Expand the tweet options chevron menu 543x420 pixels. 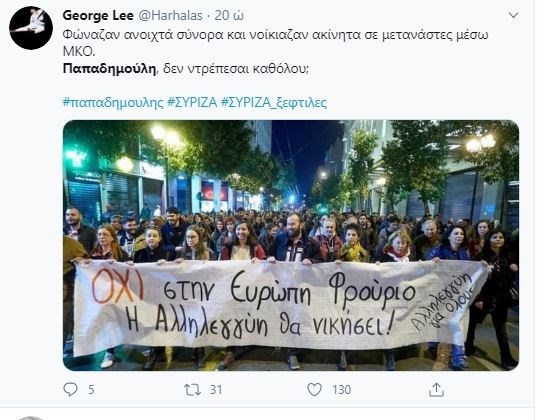point(513,15)
